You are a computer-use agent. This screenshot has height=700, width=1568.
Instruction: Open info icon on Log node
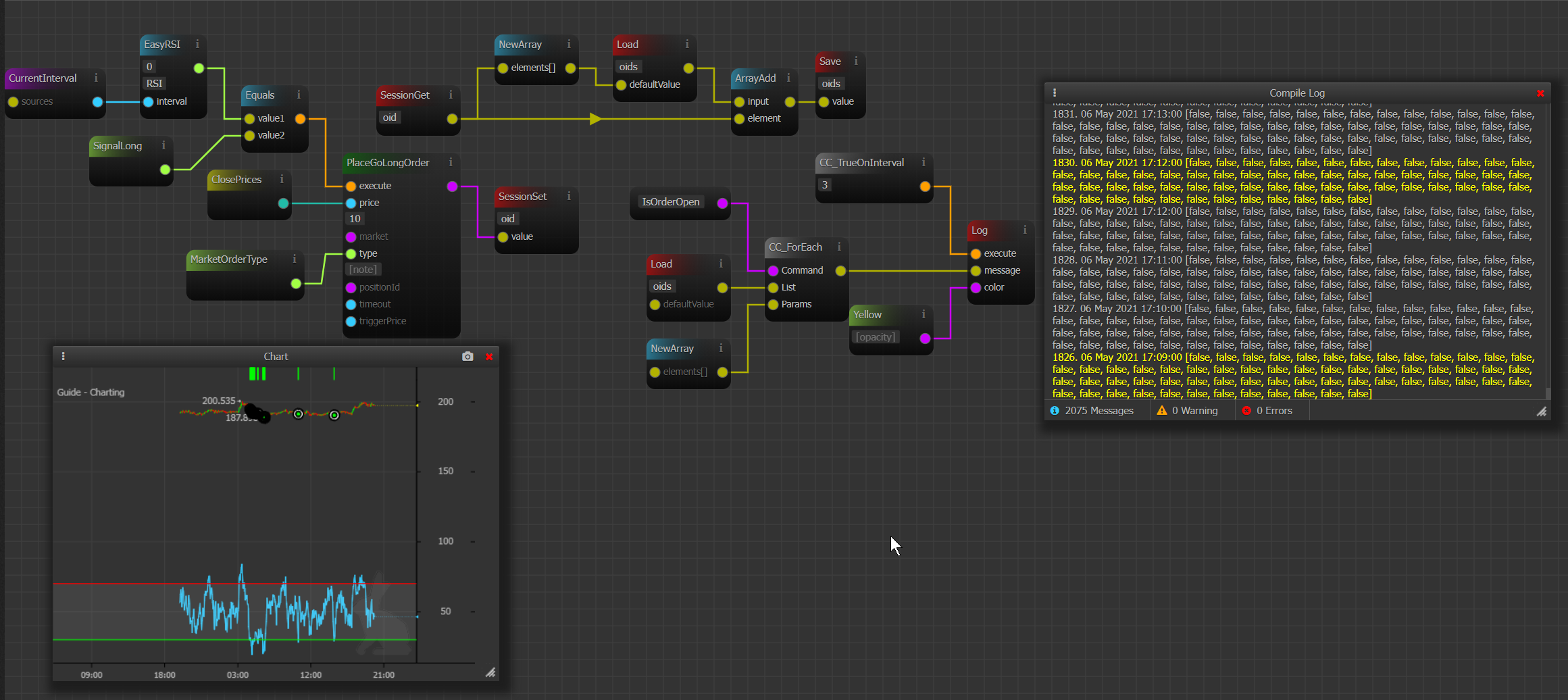click(1025, 230)
